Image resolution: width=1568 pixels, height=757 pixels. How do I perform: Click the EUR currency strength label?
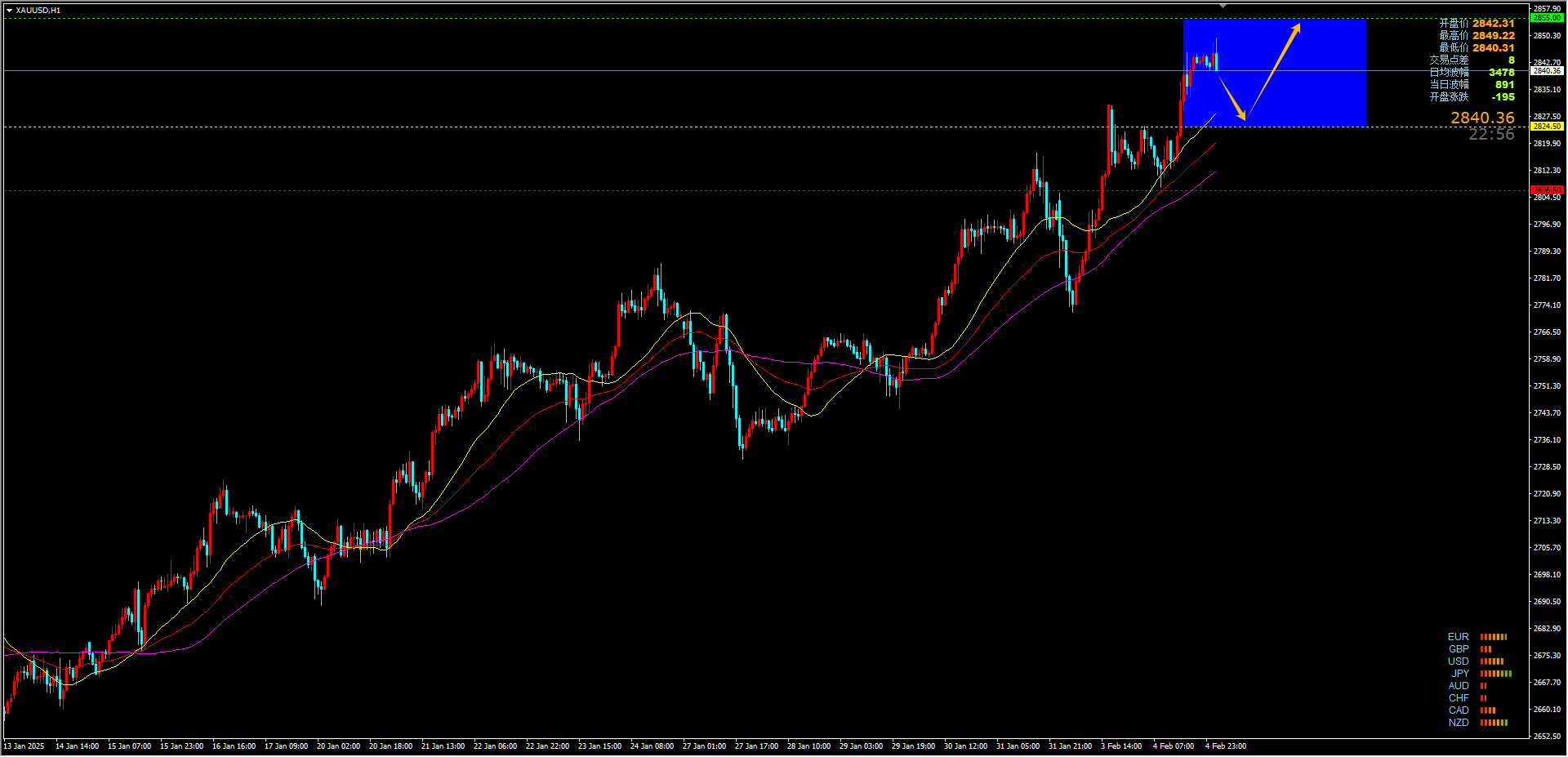pos(1459,637)
